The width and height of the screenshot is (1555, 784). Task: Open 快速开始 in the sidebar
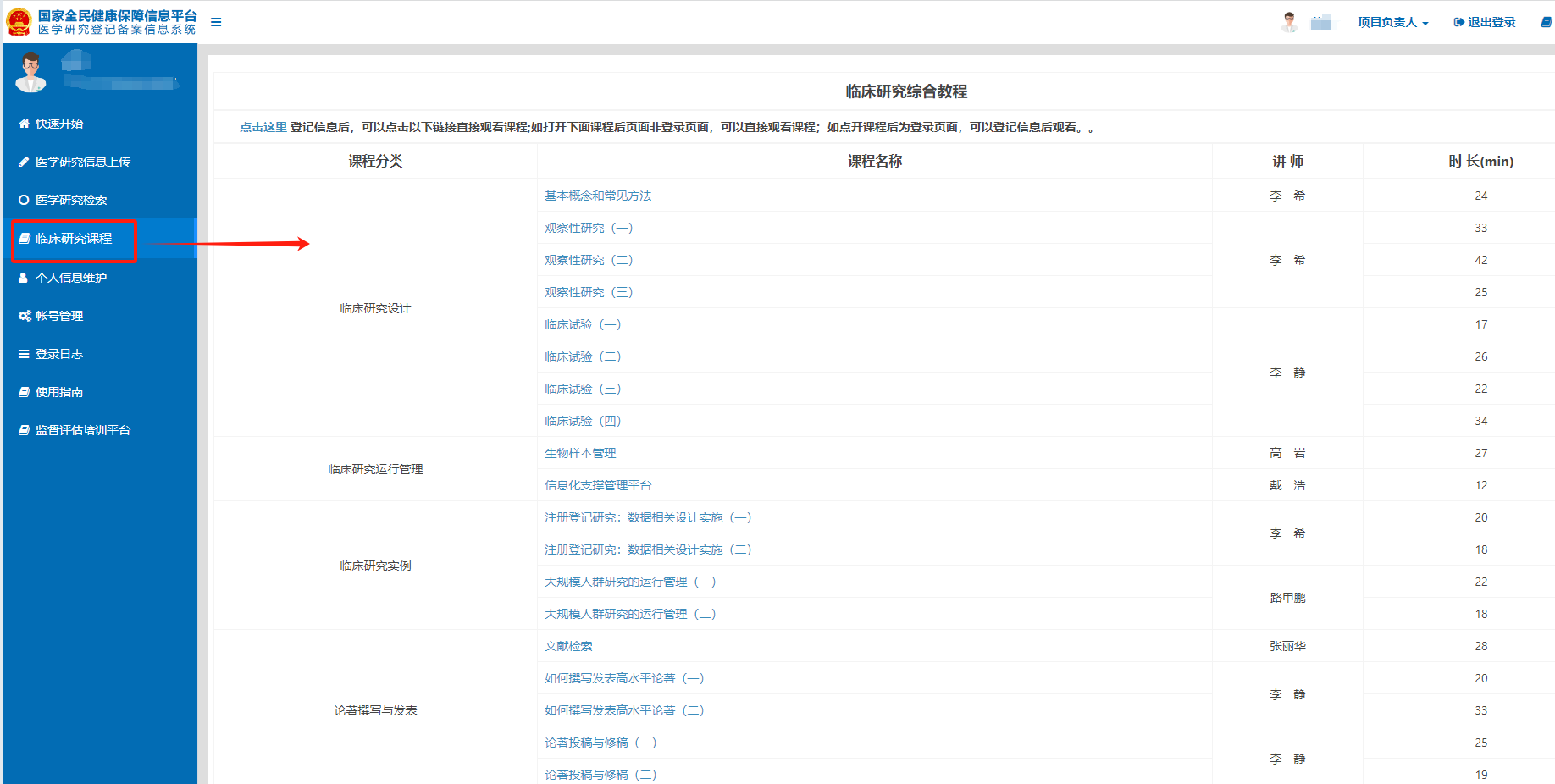pyautogui.click(x=100, y=124)
